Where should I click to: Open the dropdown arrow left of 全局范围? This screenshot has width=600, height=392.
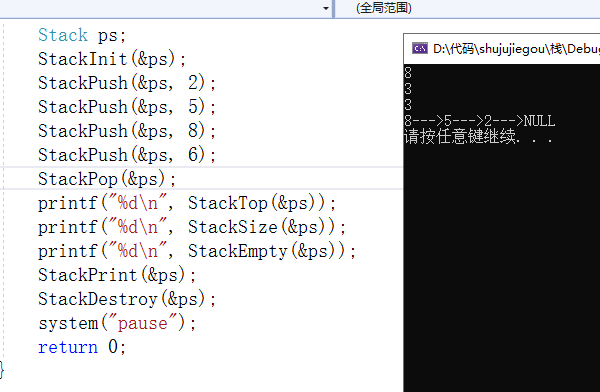(326, 8)
